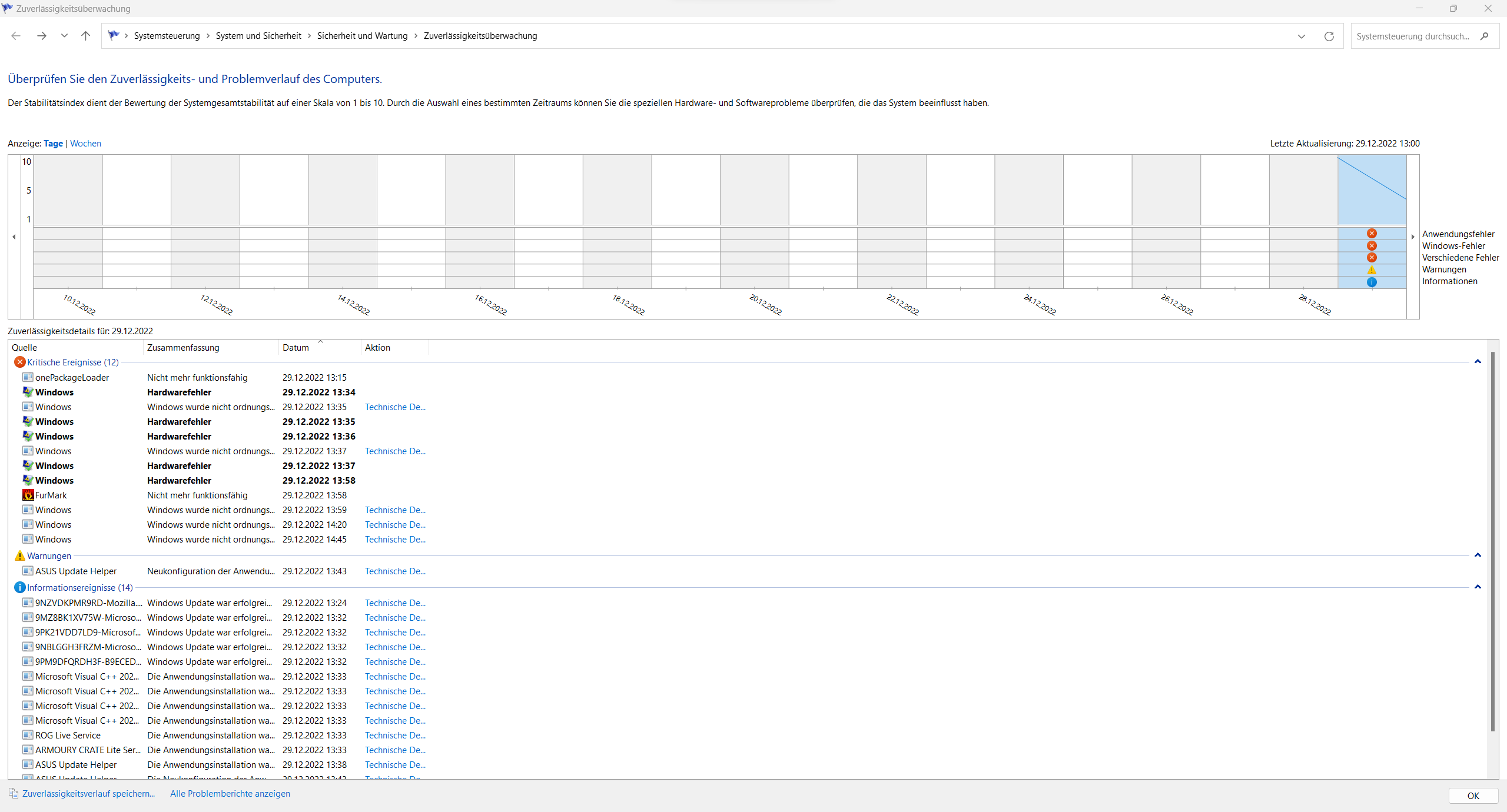Screen dimensions: 1507x812
Task: Open Alle Problemberichte anzeigen link
Action: pos(230,794)
